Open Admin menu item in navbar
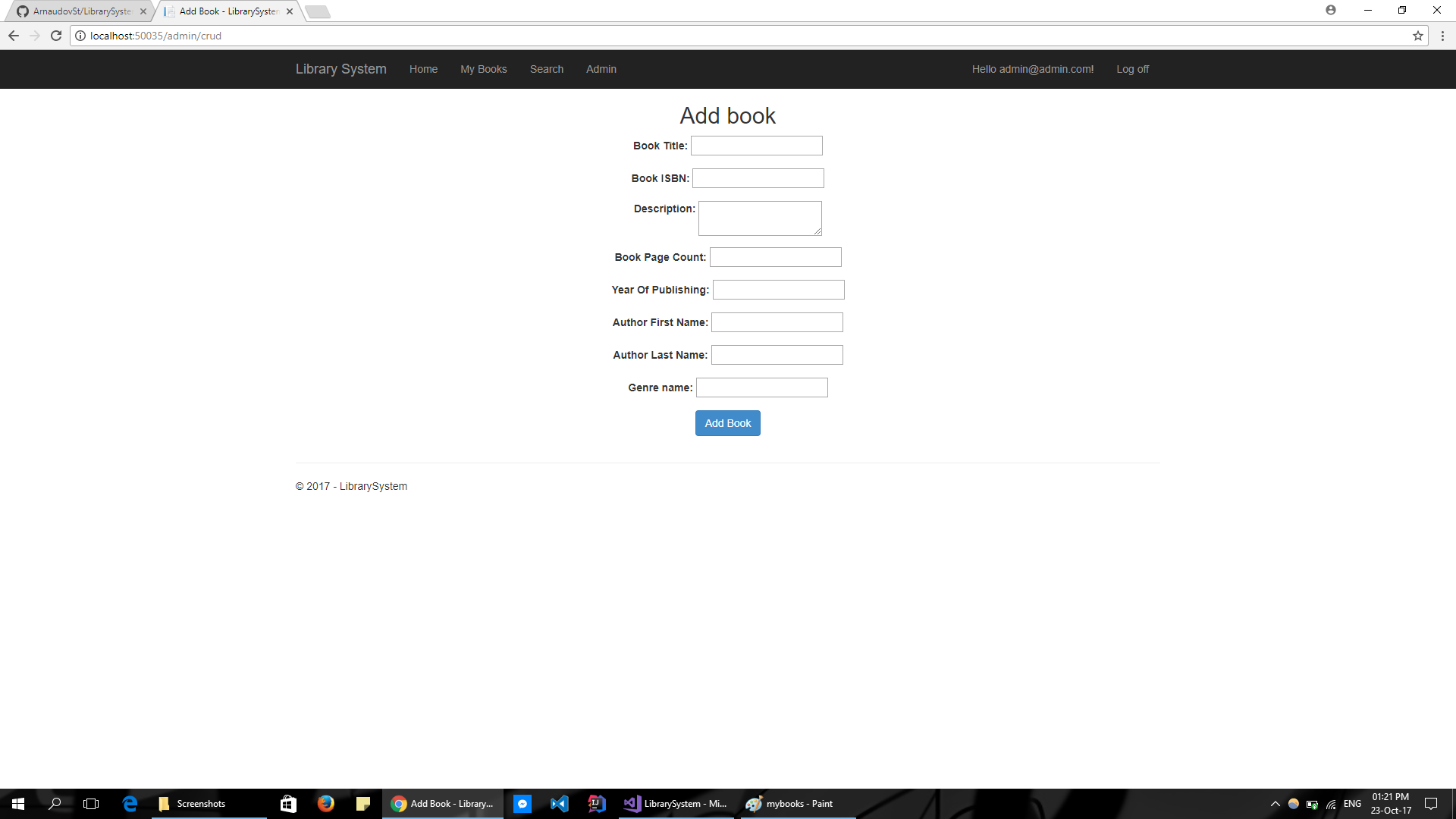The height and width of the screenshot is (819, 1456). 601,69
